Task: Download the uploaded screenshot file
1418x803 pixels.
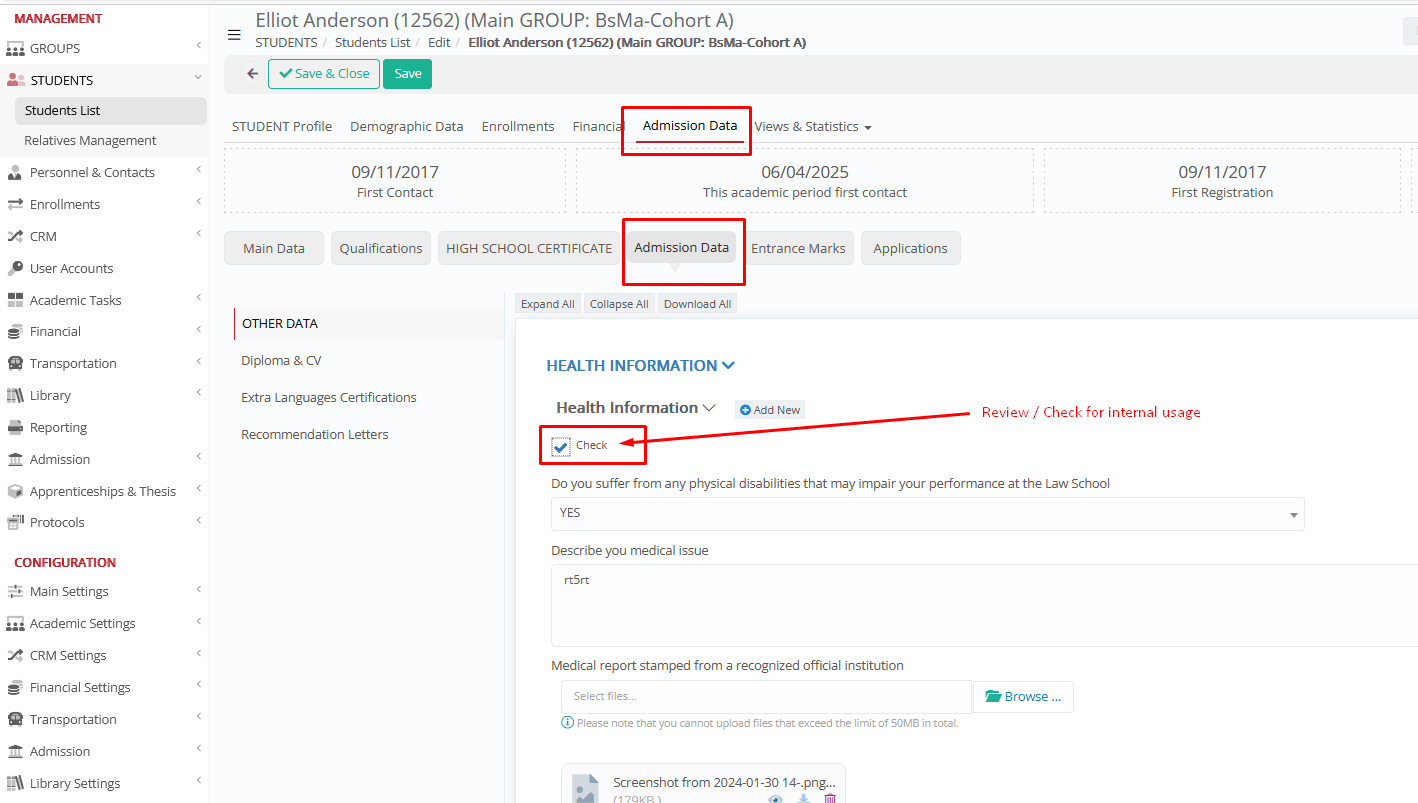Action: [802, 798]
